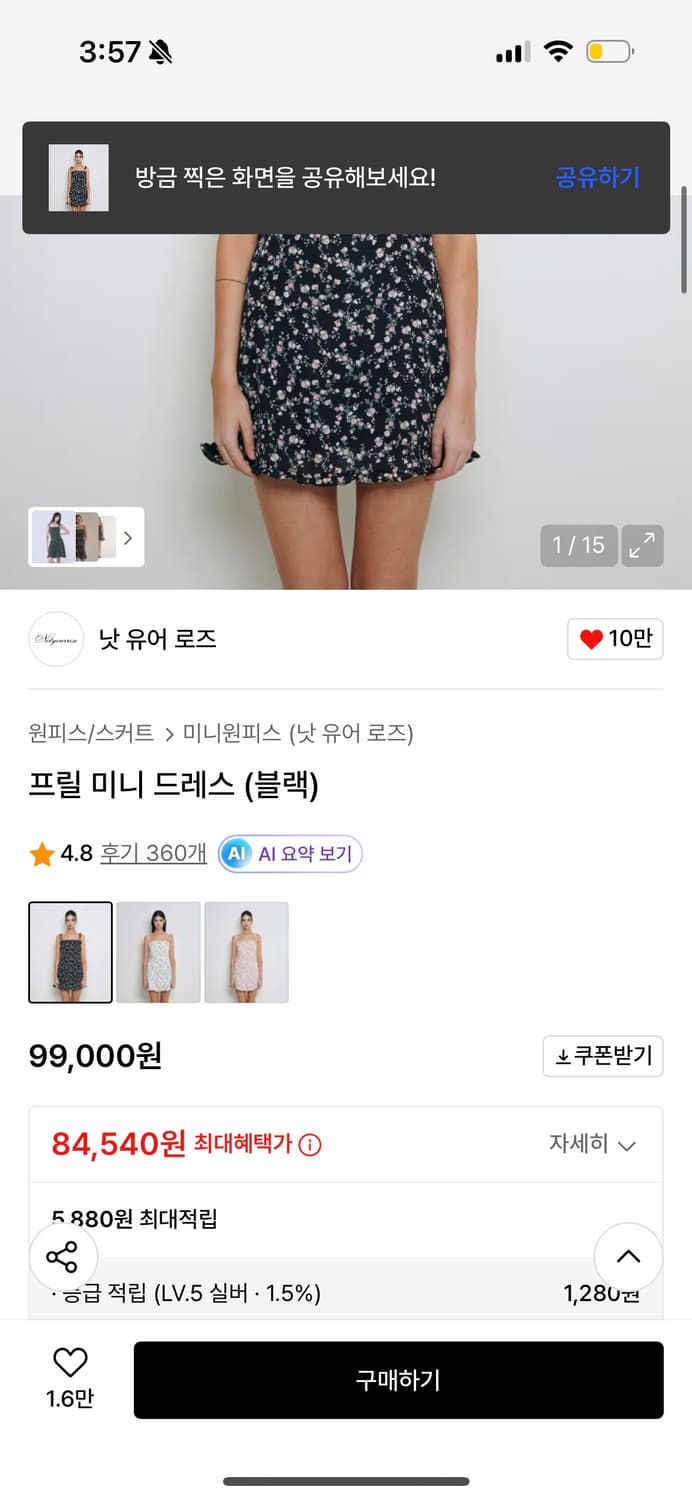Tap 구매하기 to purchase
692x1500 pixels.
(399, 1380)
